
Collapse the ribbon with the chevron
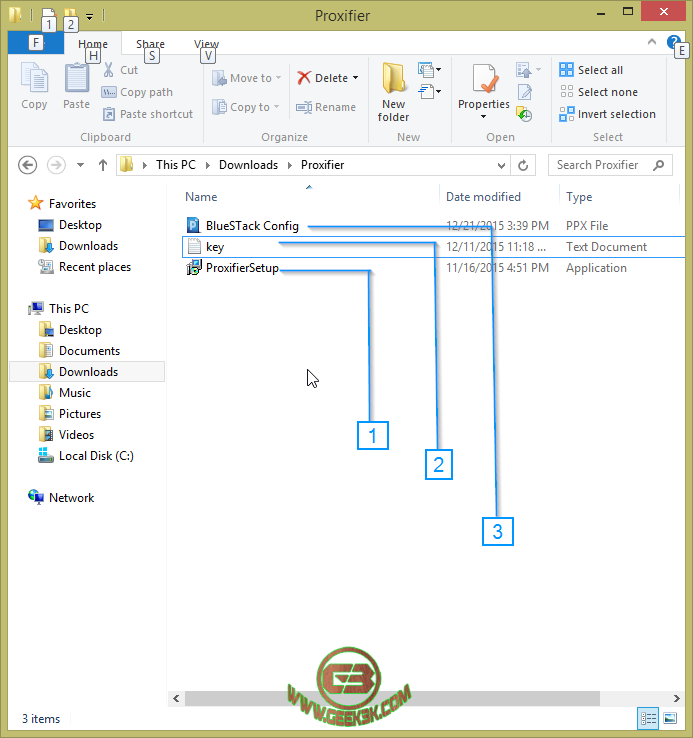652,42
